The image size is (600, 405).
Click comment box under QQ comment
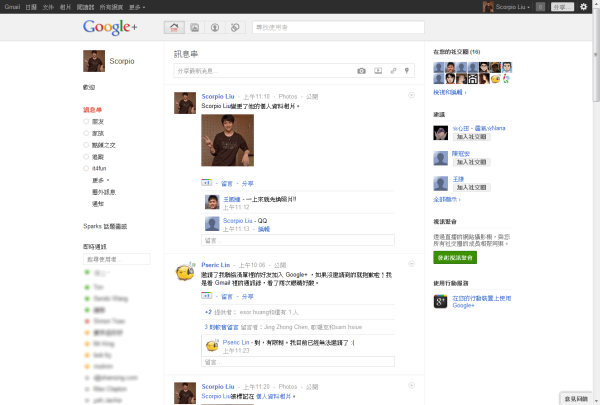click(298, 240)
